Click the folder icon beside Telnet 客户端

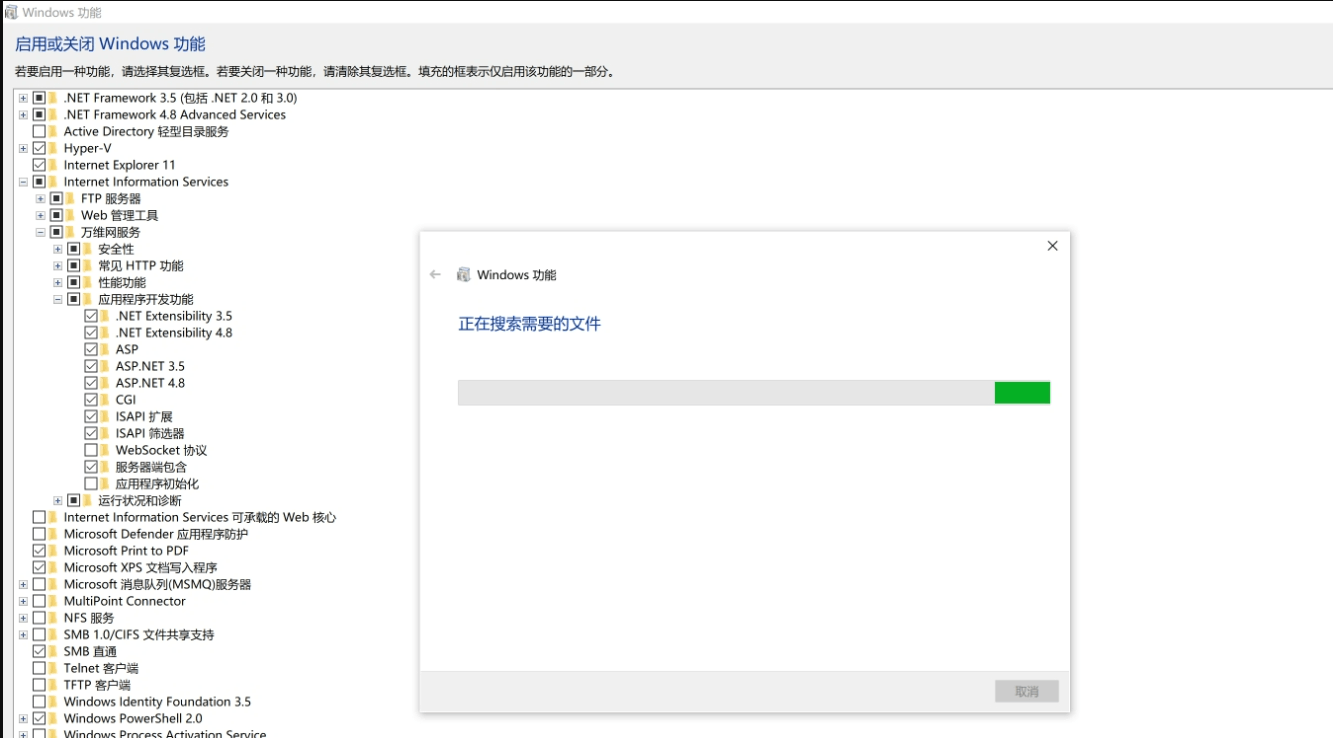pos(55,668)
